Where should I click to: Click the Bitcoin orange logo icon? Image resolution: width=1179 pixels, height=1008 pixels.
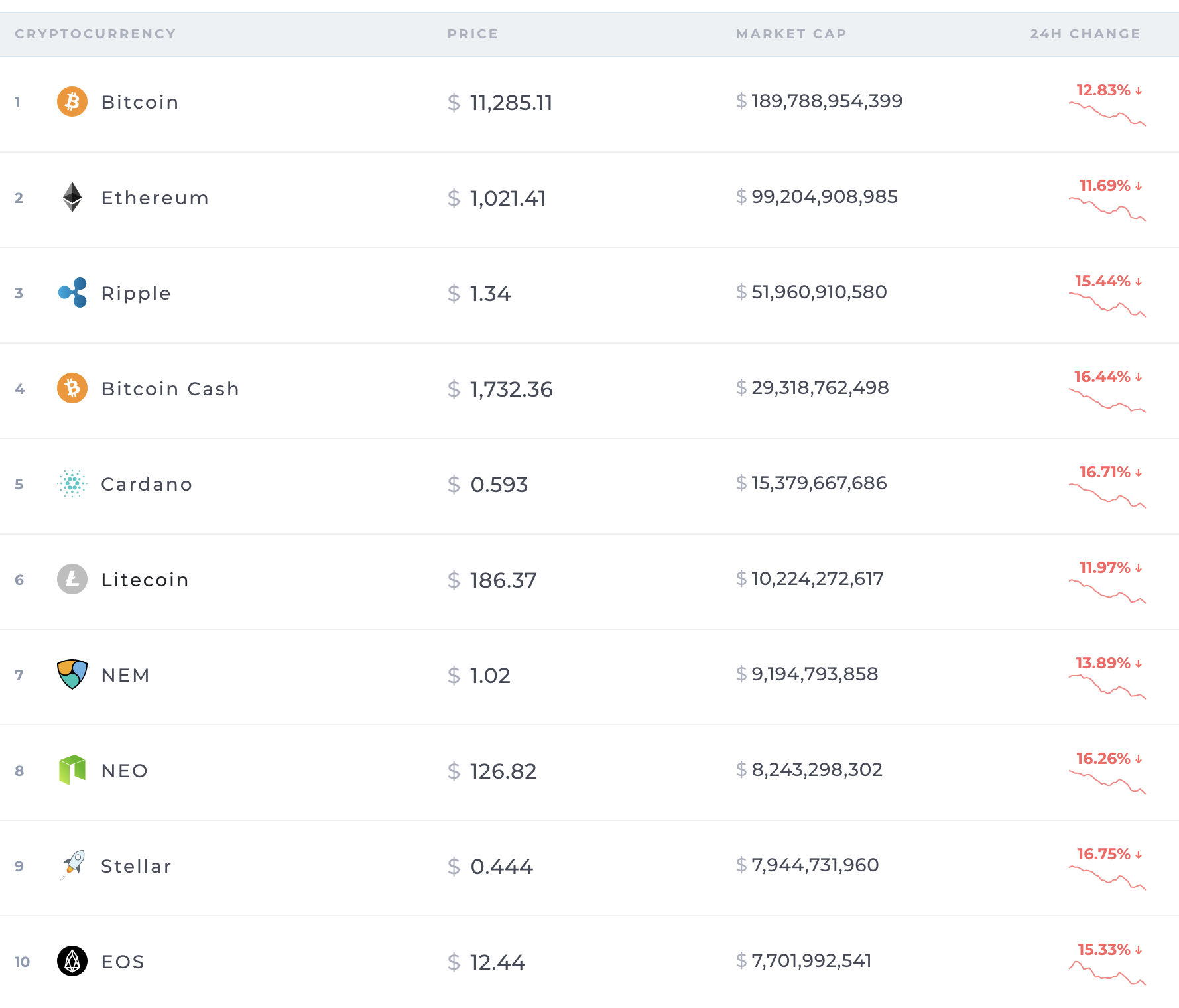point(72,101)
